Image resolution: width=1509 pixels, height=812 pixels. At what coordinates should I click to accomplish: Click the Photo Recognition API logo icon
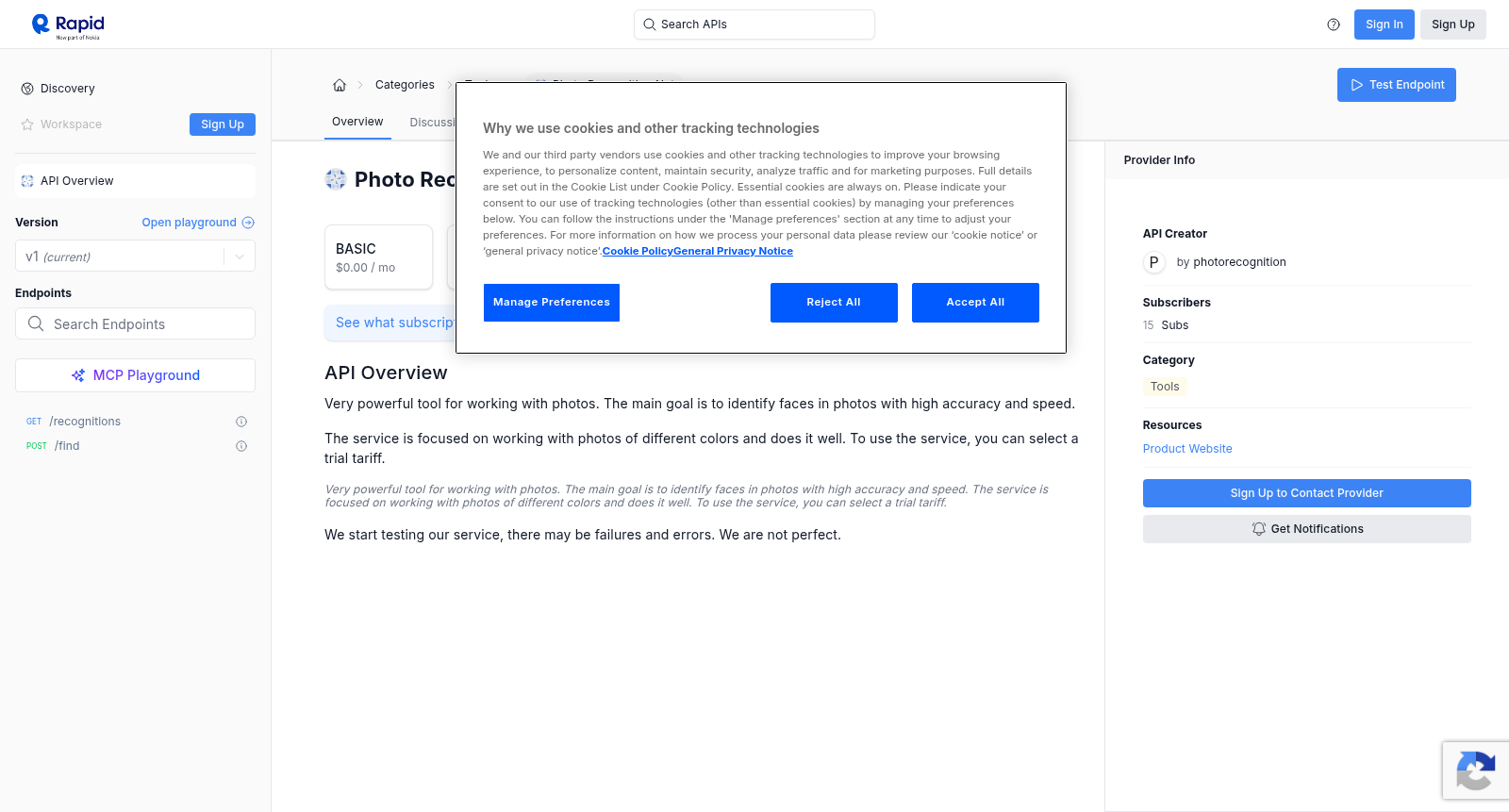pos(336,179)
